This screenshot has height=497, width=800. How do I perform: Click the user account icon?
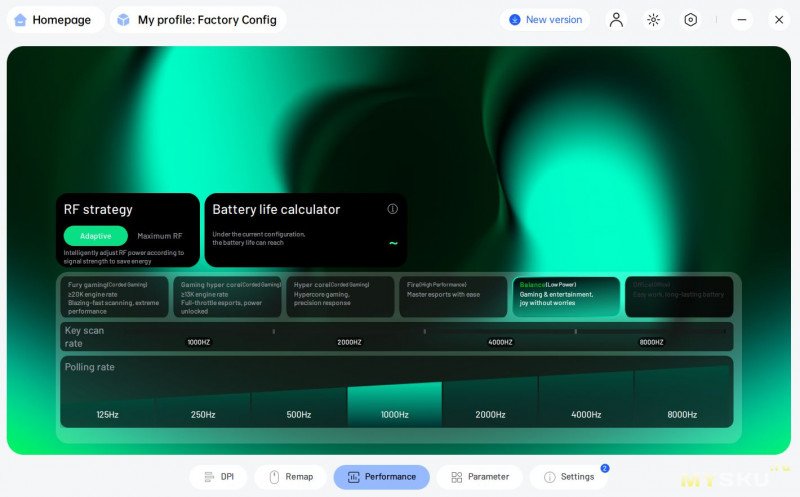pyautogui.click(x=616, y=20)
